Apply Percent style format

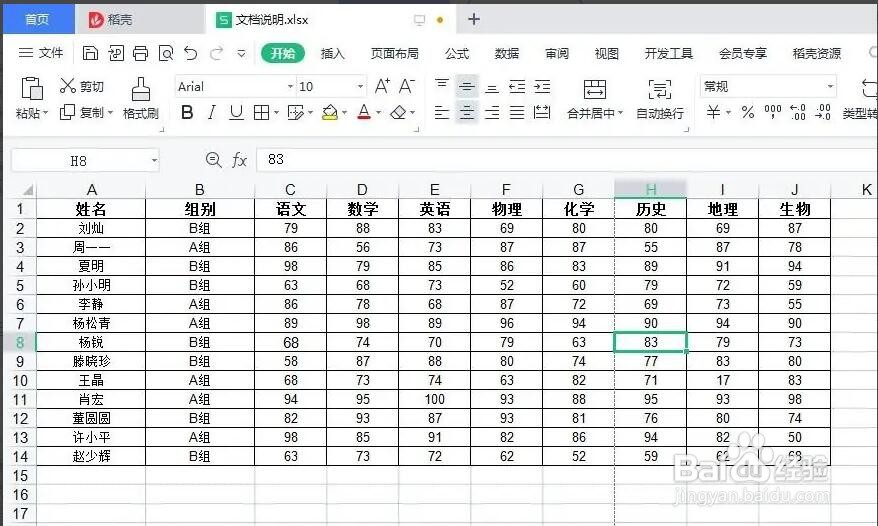tap(748, 112)
